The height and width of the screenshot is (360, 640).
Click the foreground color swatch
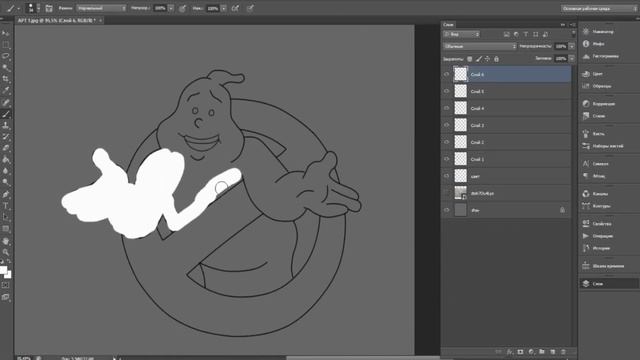(x=3, y=270)
